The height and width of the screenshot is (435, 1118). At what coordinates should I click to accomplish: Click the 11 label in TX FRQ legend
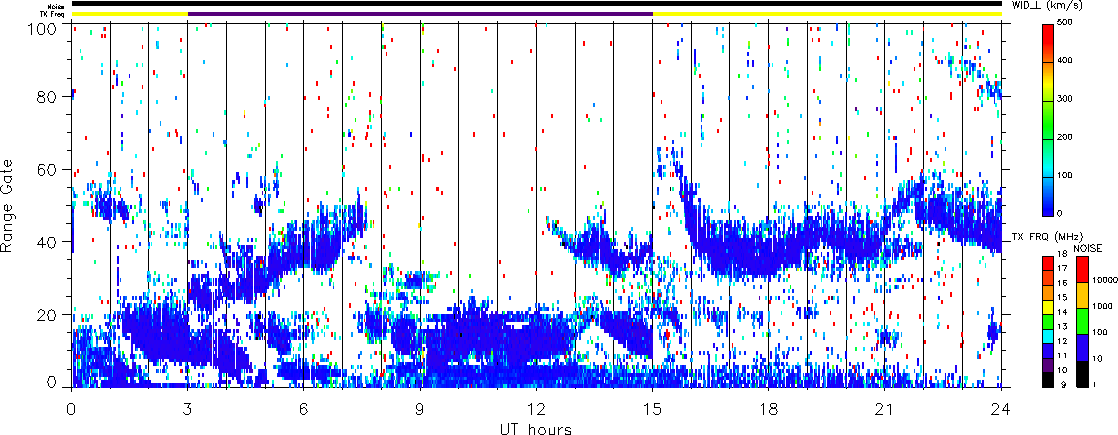click(1063, 356)
